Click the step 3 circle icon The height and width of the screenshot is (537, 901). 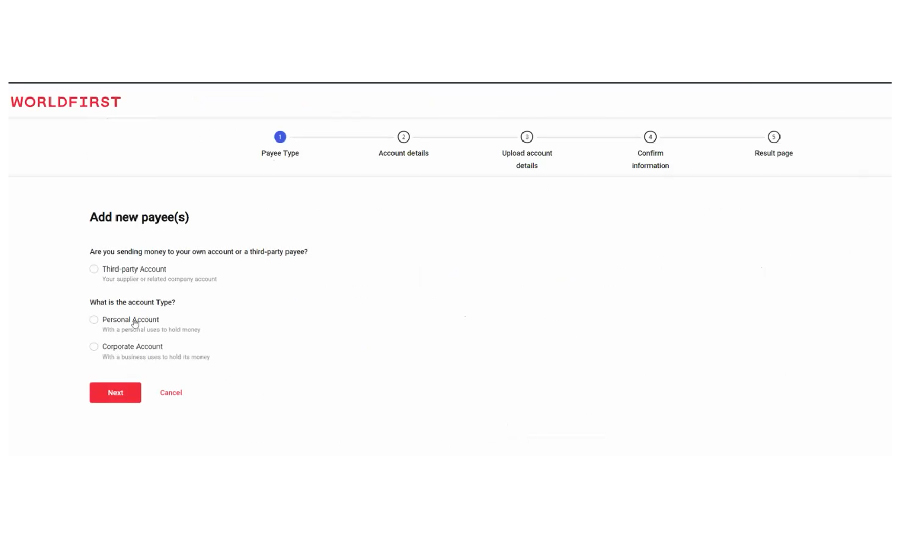pyautogui.click(x=527, y=137)
